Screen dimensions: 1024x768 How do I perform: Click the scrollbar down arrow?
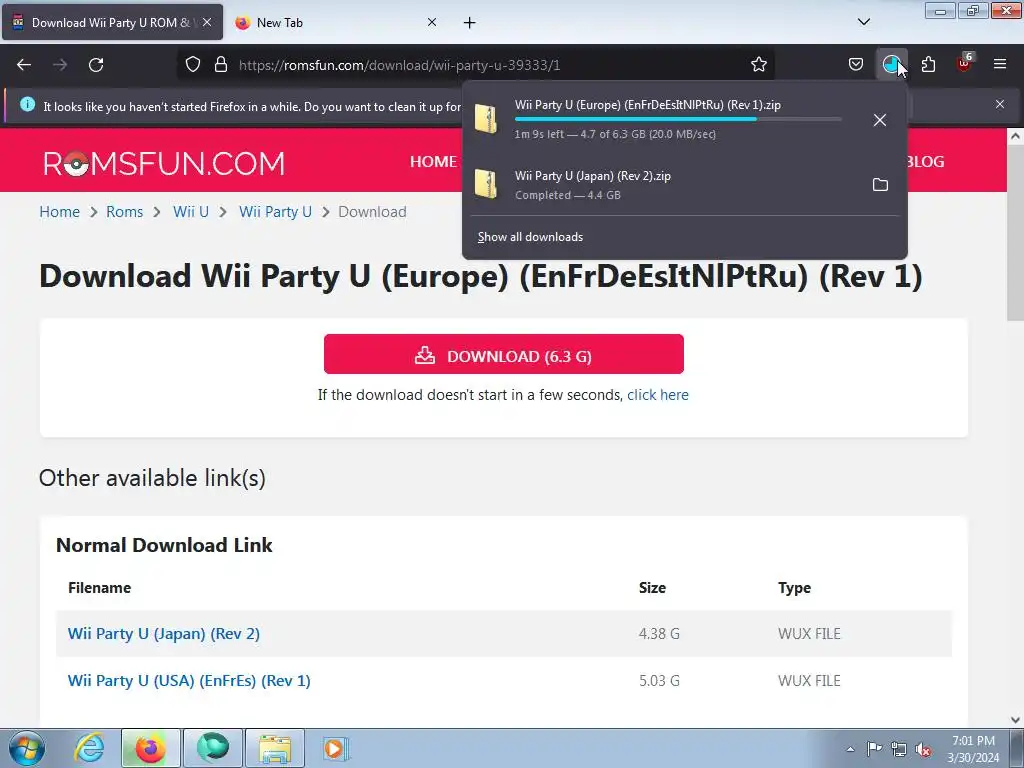[x=1014, y=720]
